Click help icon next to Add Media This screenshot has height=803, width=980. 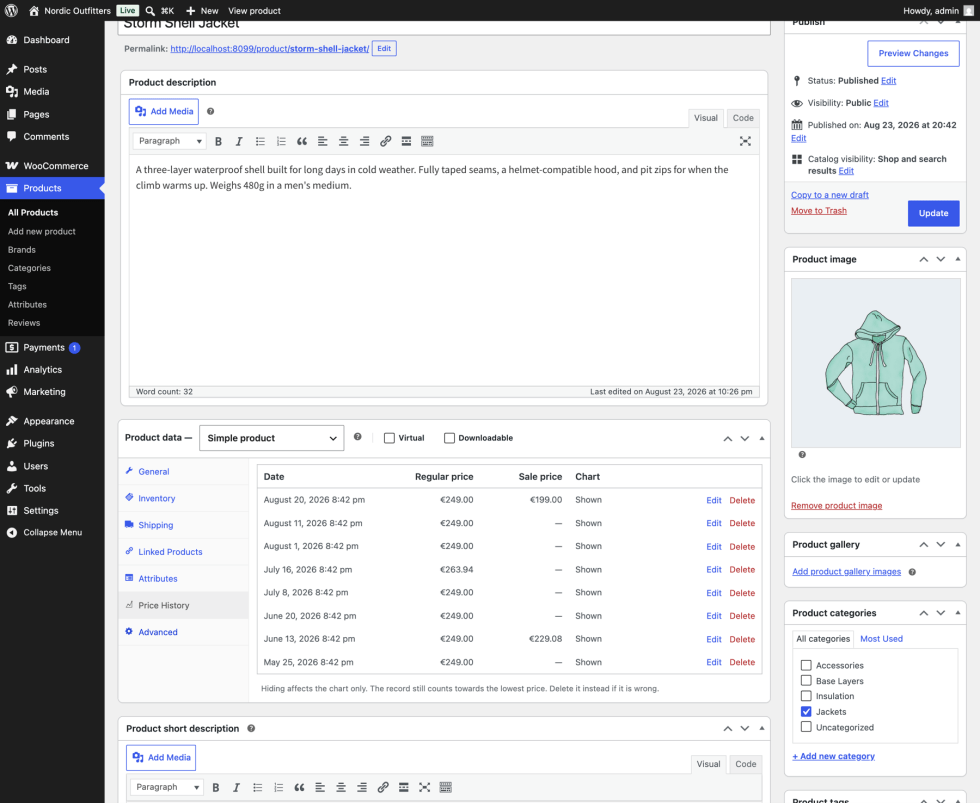(x=211, y=111)
